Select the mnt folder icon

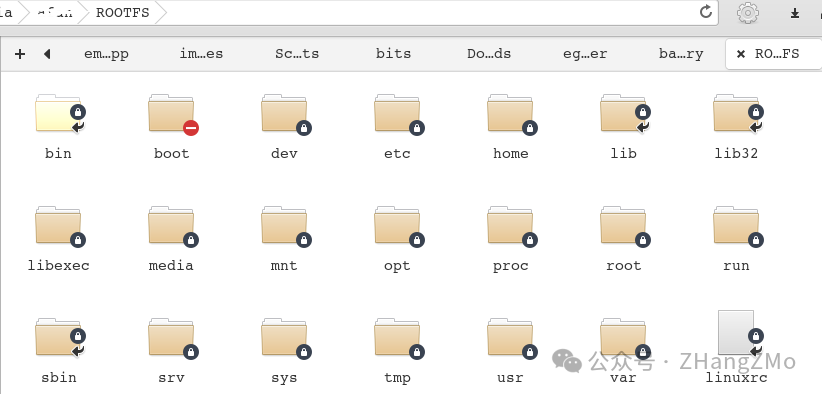[x=285, y=225]
